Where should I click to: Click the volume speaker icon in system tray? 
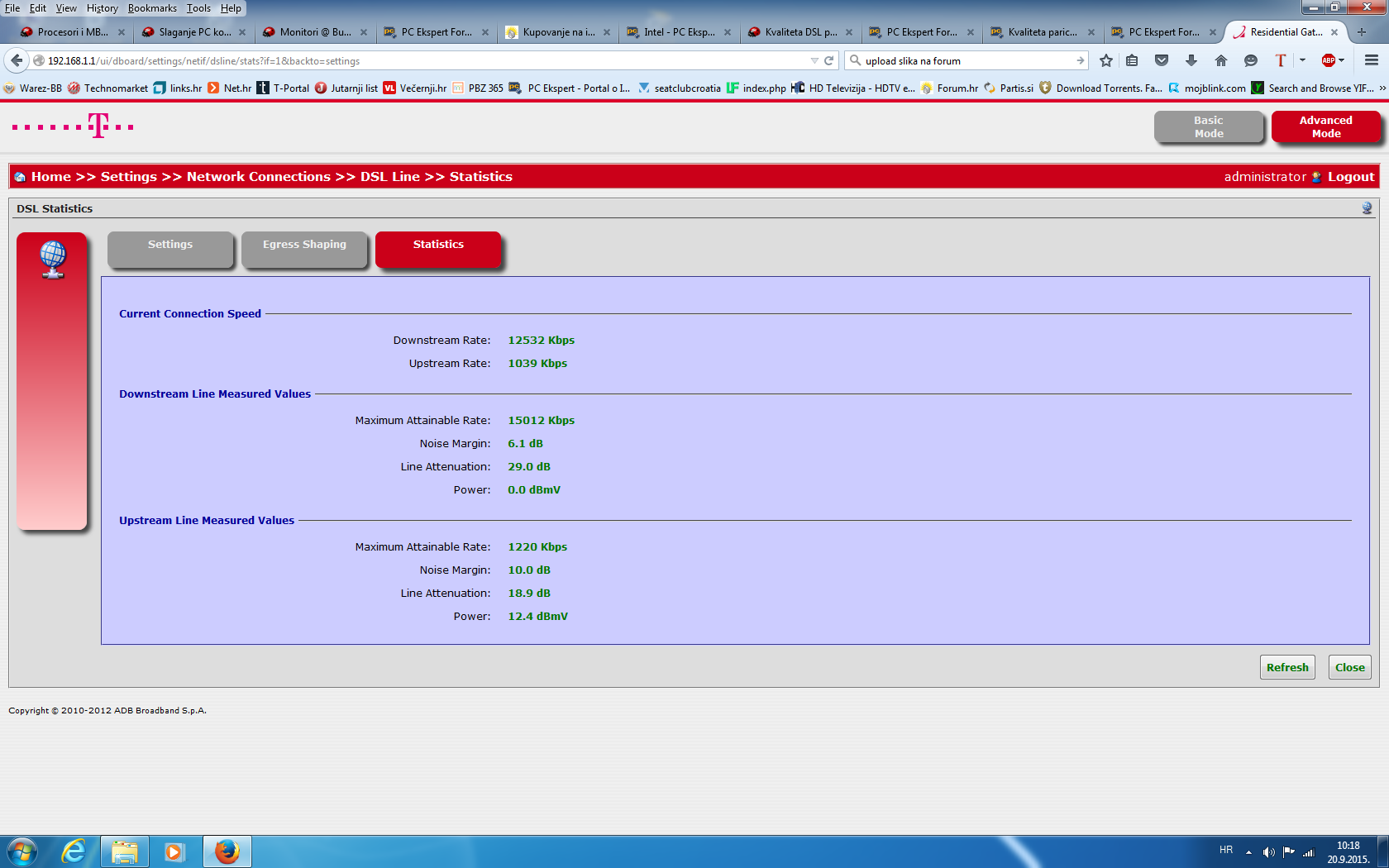(x=1269, y=852)
